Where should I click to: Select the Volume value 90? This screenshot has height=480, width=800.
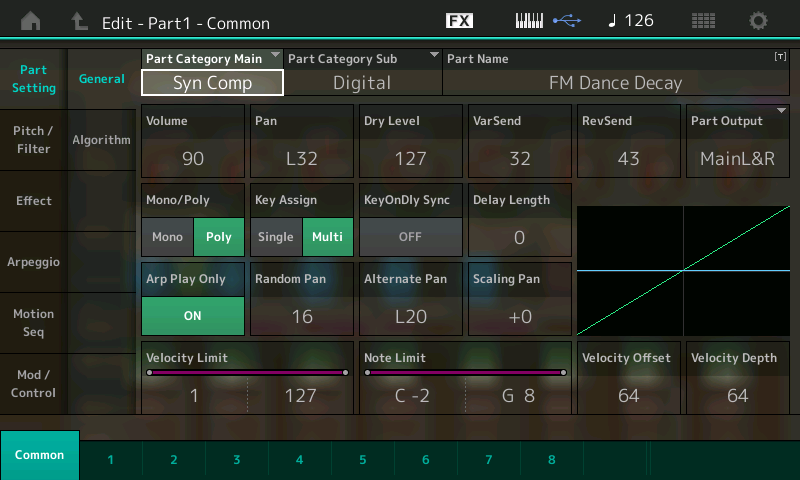(x=193, y=159)
